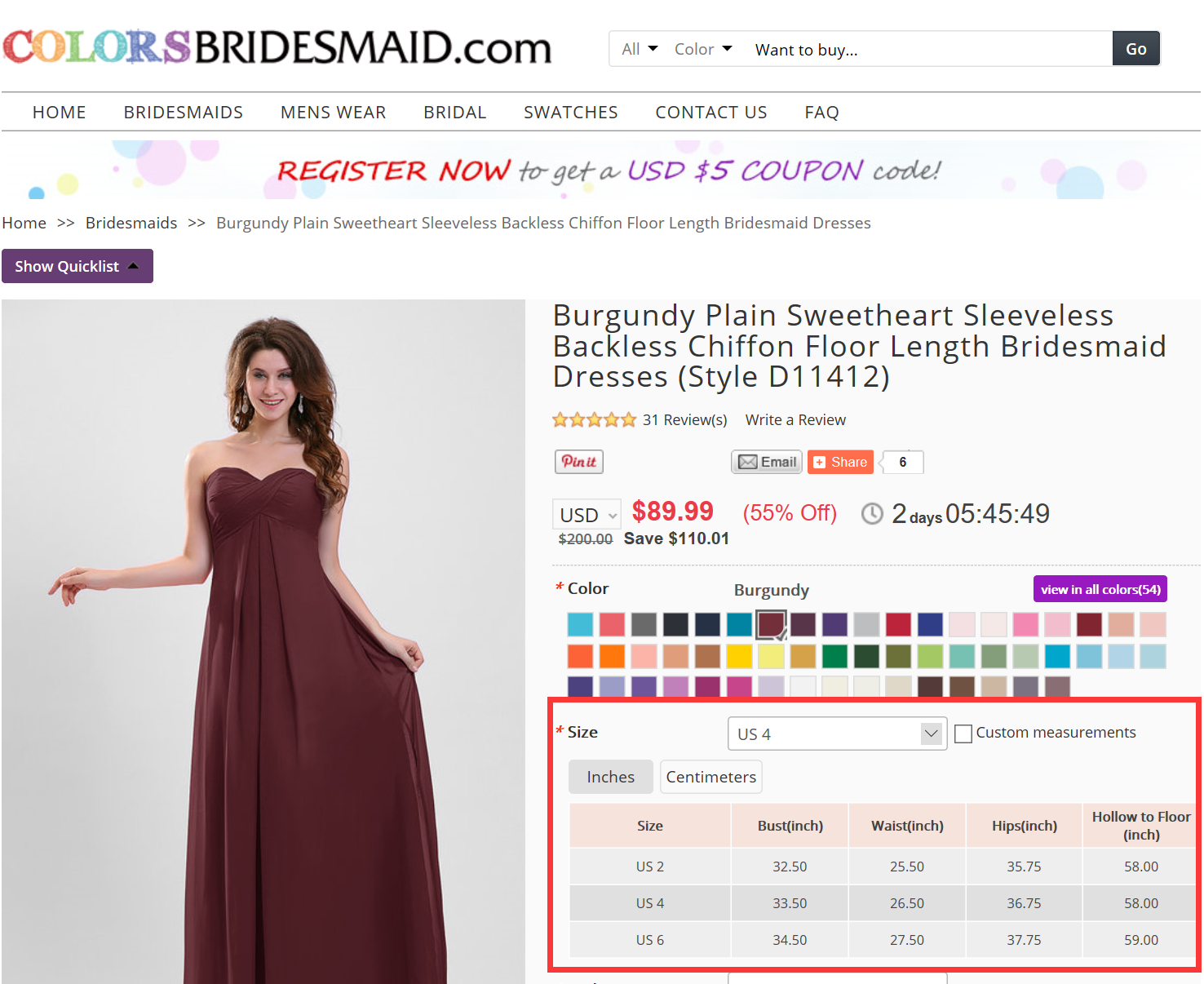Click the countdown clock icon
This screenshot has height=984, width=1204.
872,513
